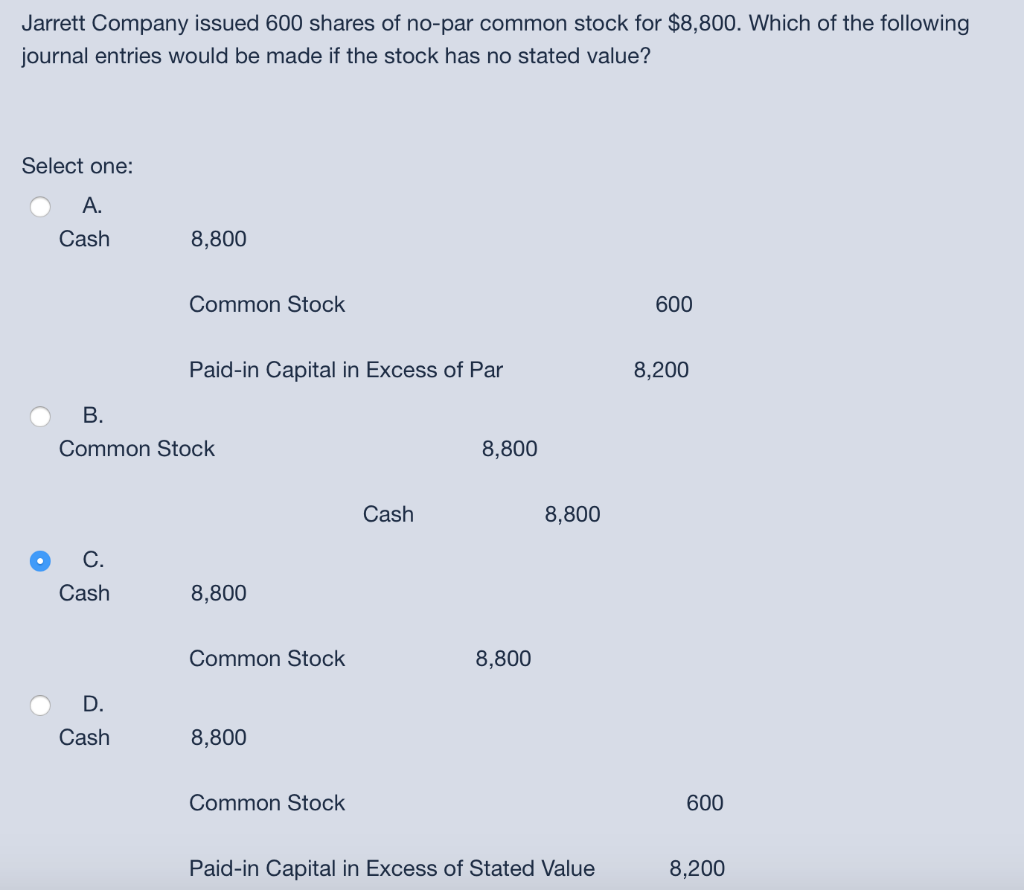Click the Cash credit entry under option B
The height and width of the screenshot is (890, 1024).
(388, 514)
